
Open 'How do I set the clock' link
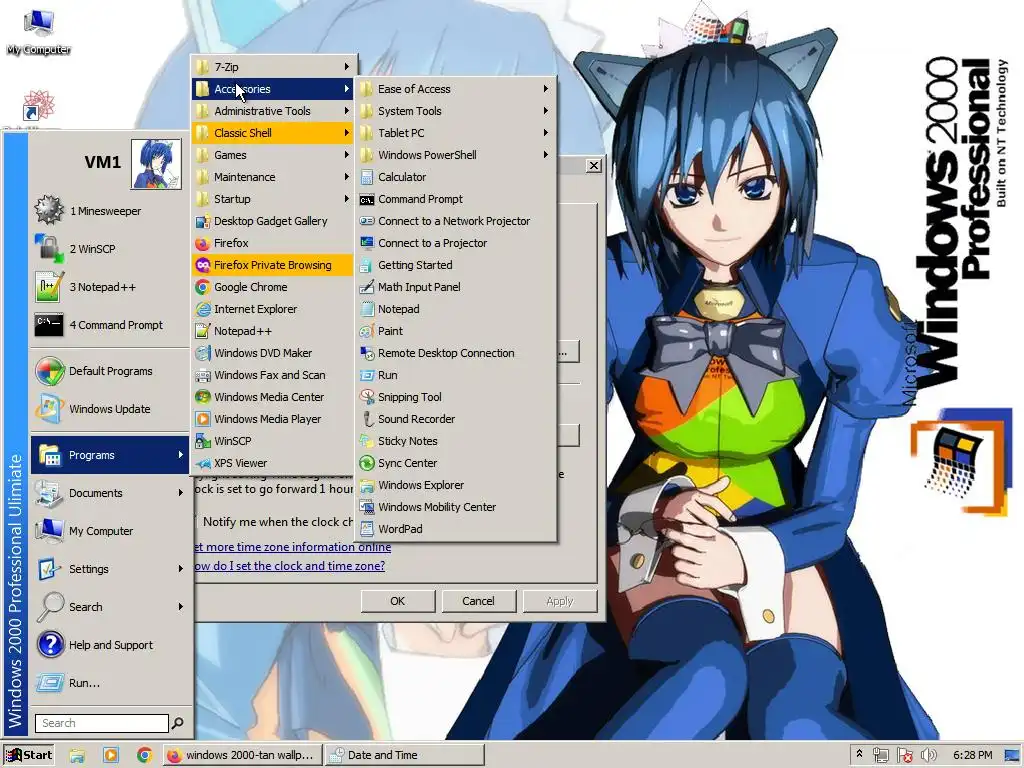coord(290,566)
